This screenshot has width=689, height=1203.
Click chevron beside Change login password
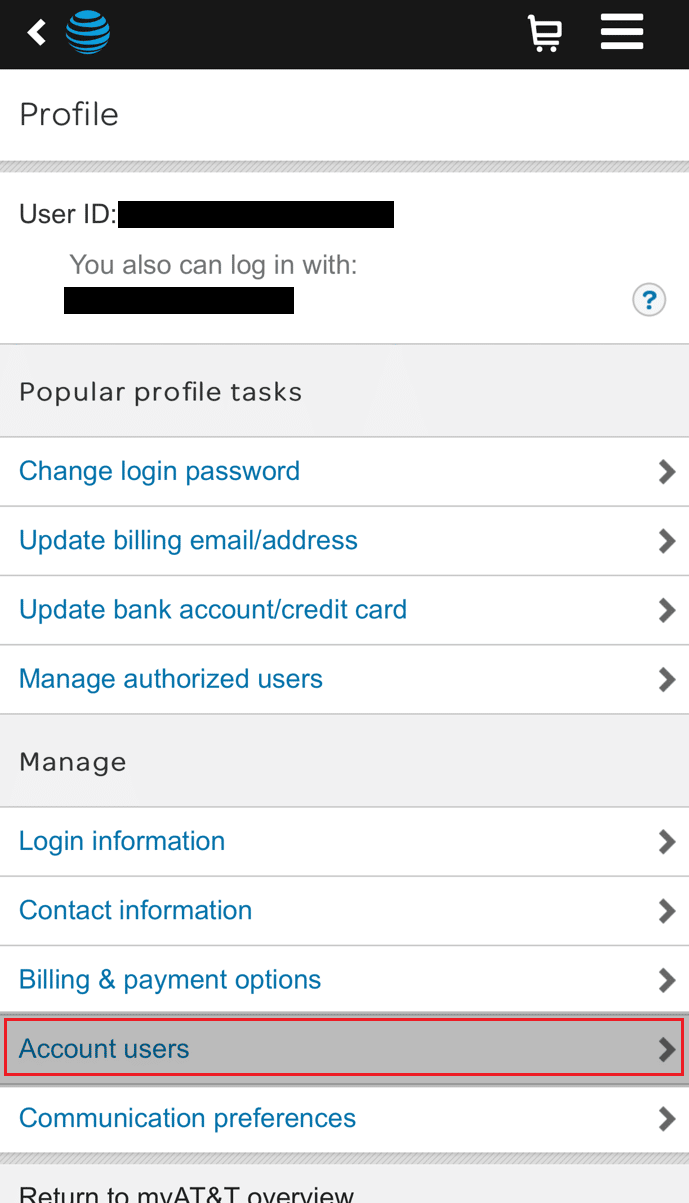coord(667,472)
